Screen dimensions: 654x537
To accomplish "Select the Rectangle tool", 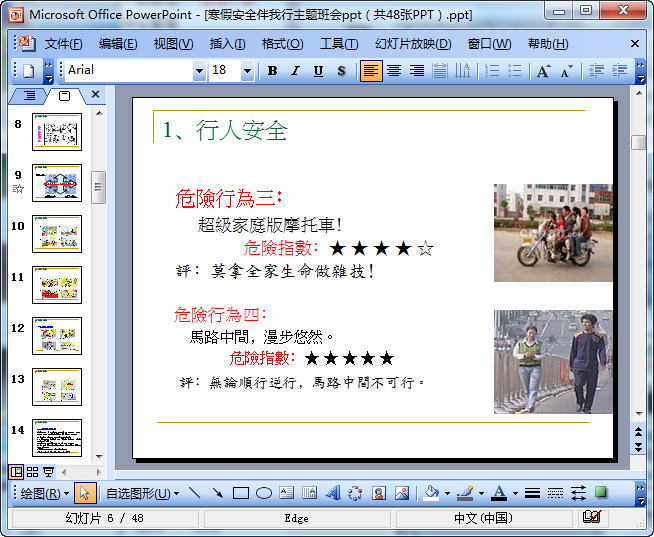I will pyautogui.click(x=241, y=493).
